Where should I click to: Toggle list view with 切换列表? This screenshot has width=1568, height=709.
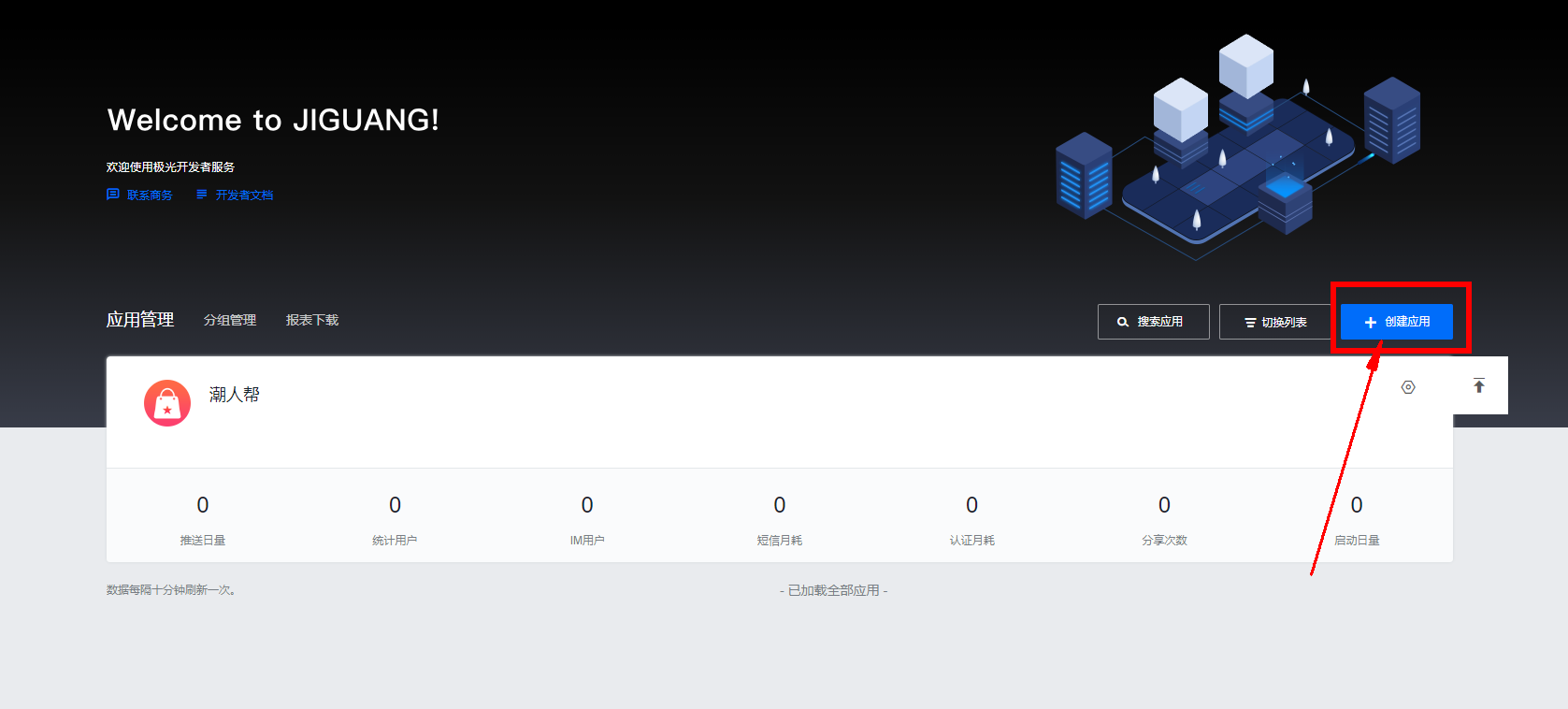[x=1275, y=322]
